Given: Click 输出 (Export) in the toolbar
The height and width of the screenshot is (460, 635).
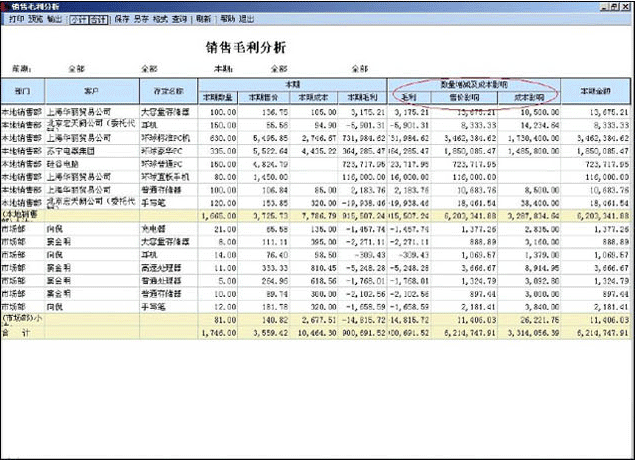Looking at the screenshot, I should 54,19.
